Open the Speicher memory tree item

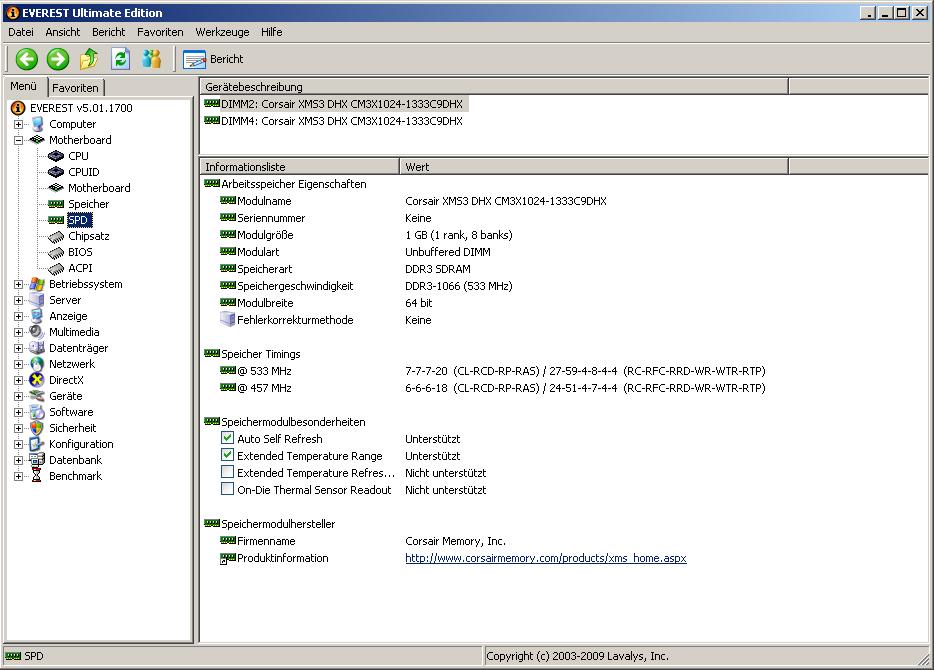pyautogui.click(x=88, y=204)
